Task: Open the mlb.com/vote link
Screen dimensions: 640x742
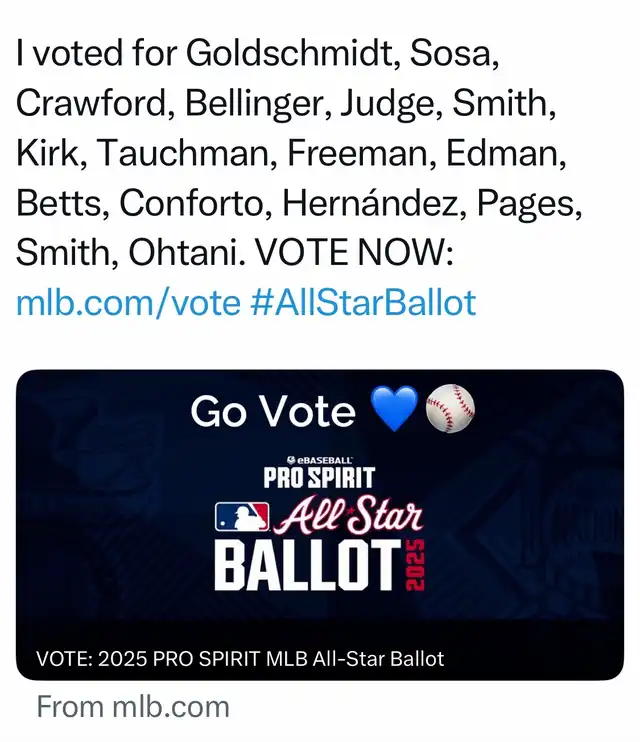Action: click(x=128, y=302)
